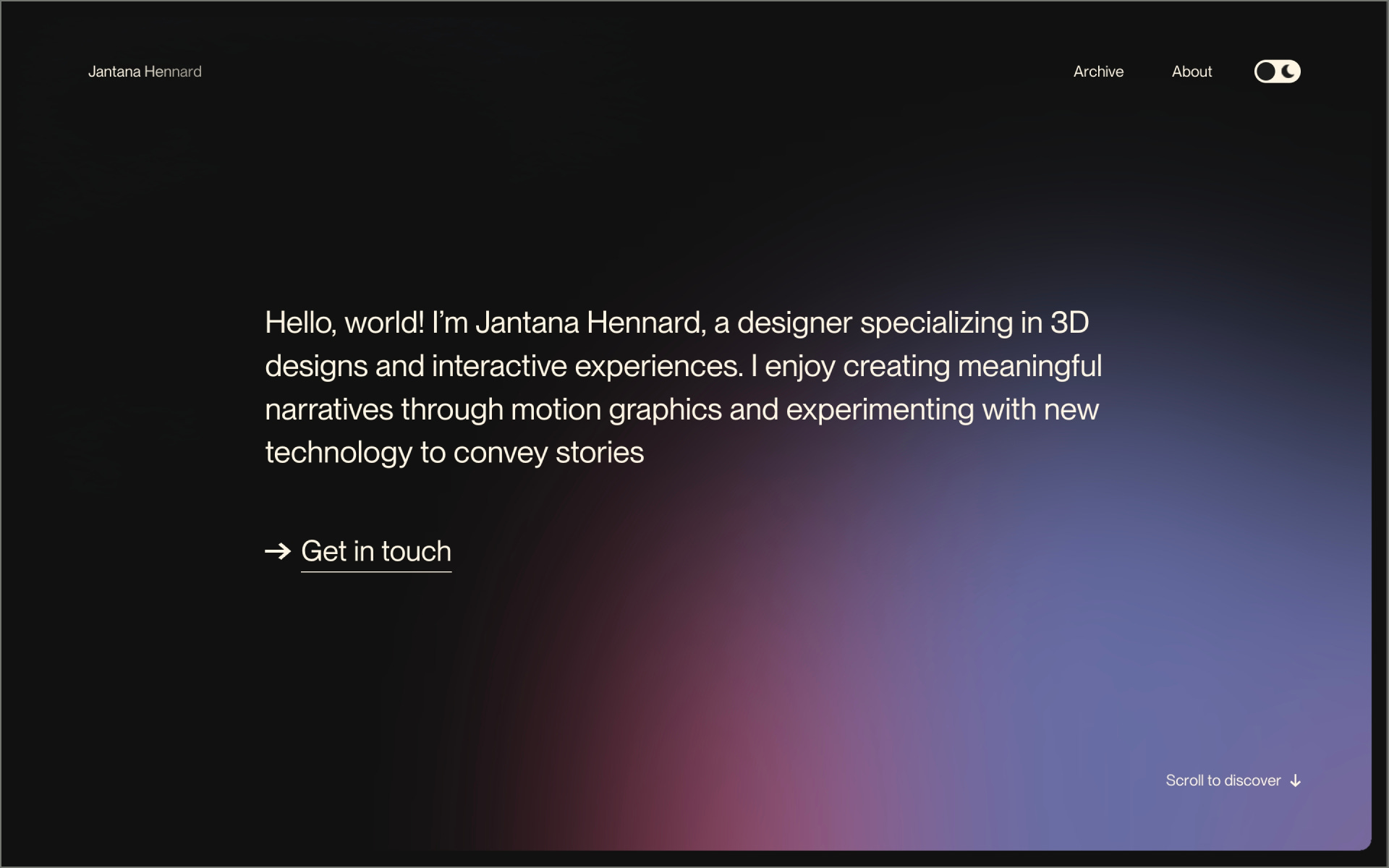This screenshot has height=868, width=1389.
Task: Click the right-pointing arrow beside the contact link
Action: 278,551
